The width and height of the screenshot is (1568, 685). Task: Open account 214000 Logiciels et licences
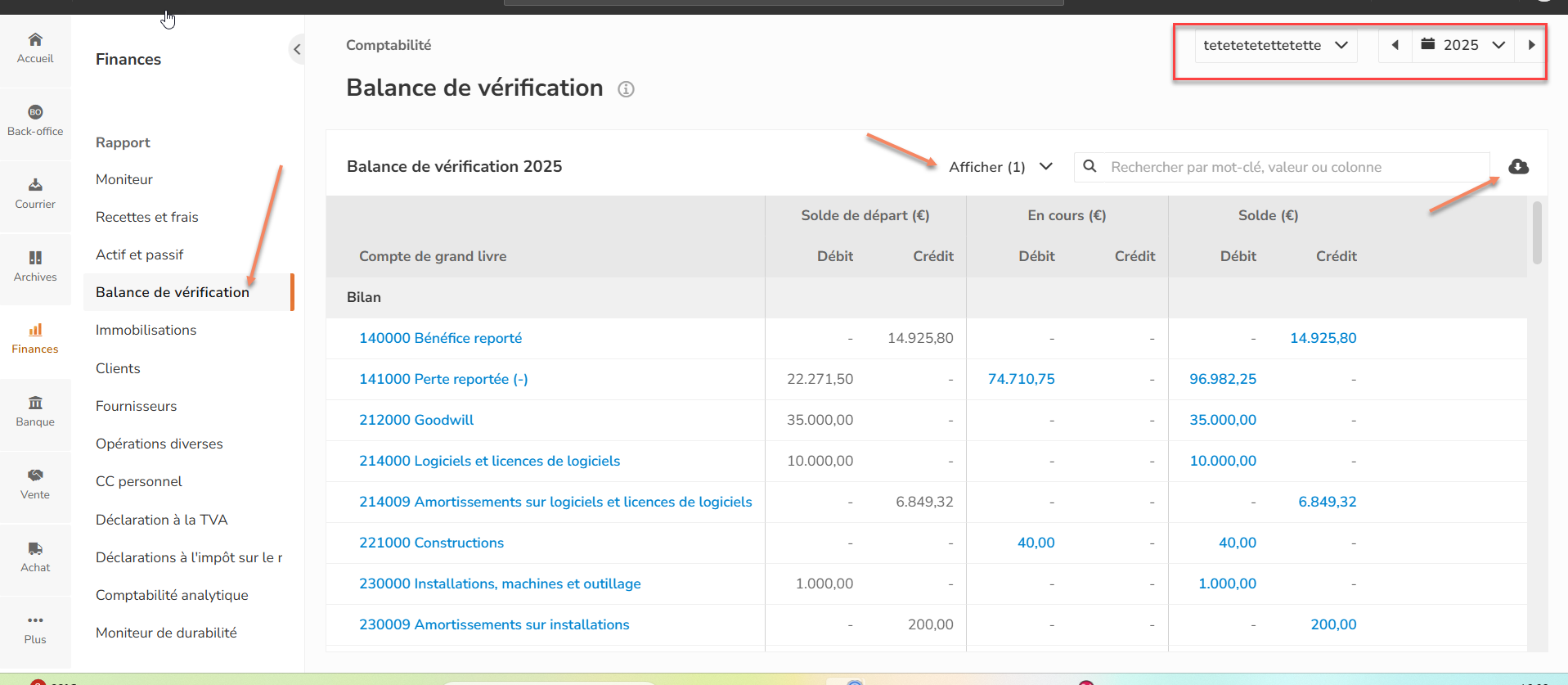tap(490, 461)
